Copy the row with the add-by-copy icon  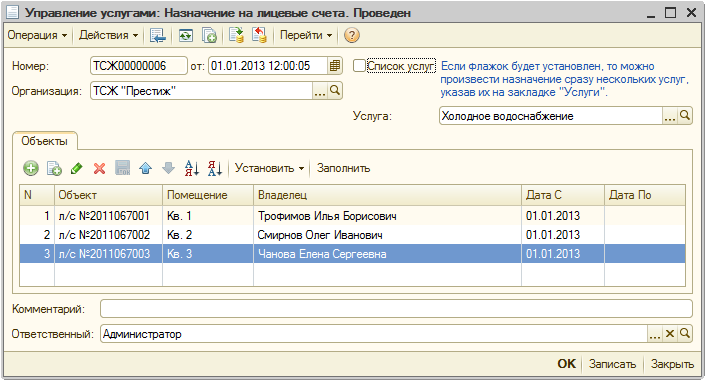point(54,169)
